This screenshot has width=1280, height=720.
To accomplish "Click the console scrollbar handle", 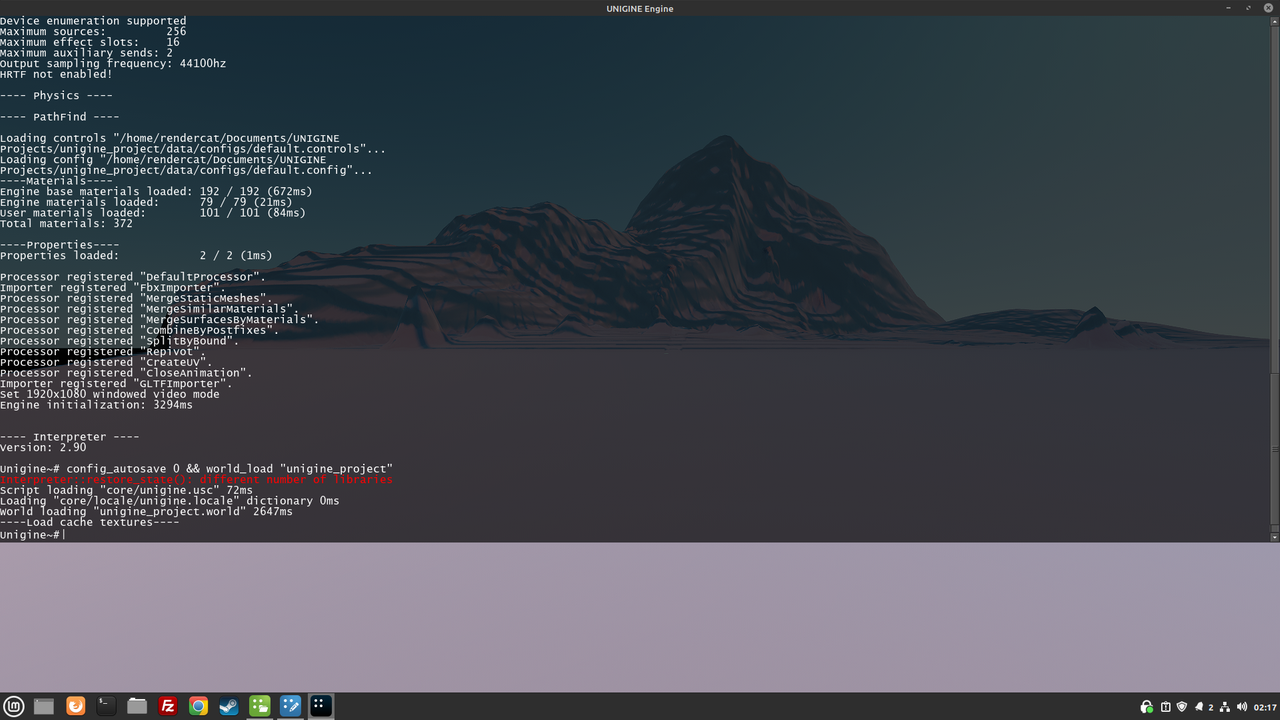I will coord(1275,448).
